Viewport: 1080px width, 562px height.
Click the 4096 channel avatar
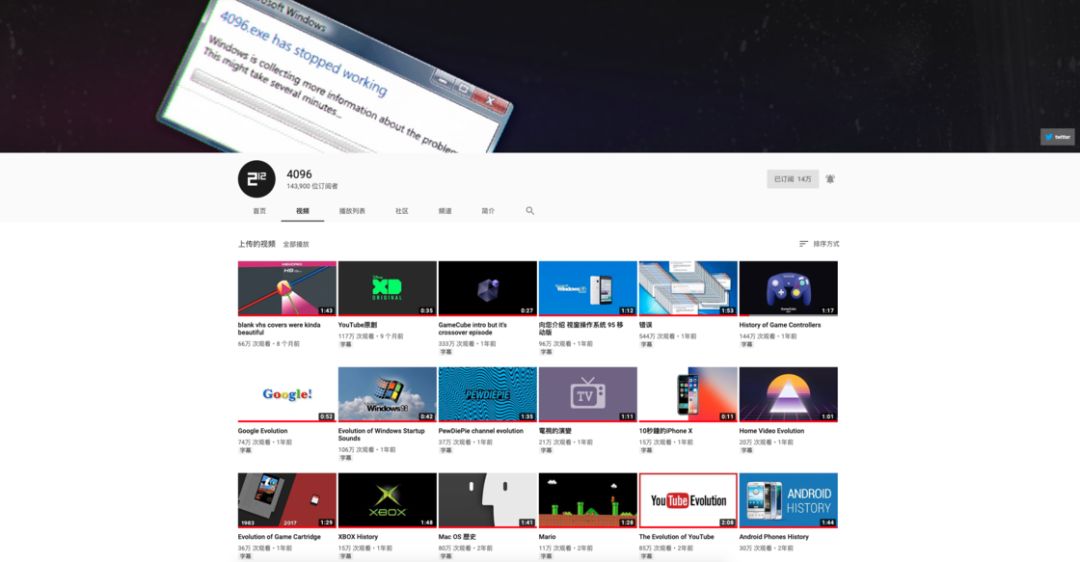click(256, 179)
